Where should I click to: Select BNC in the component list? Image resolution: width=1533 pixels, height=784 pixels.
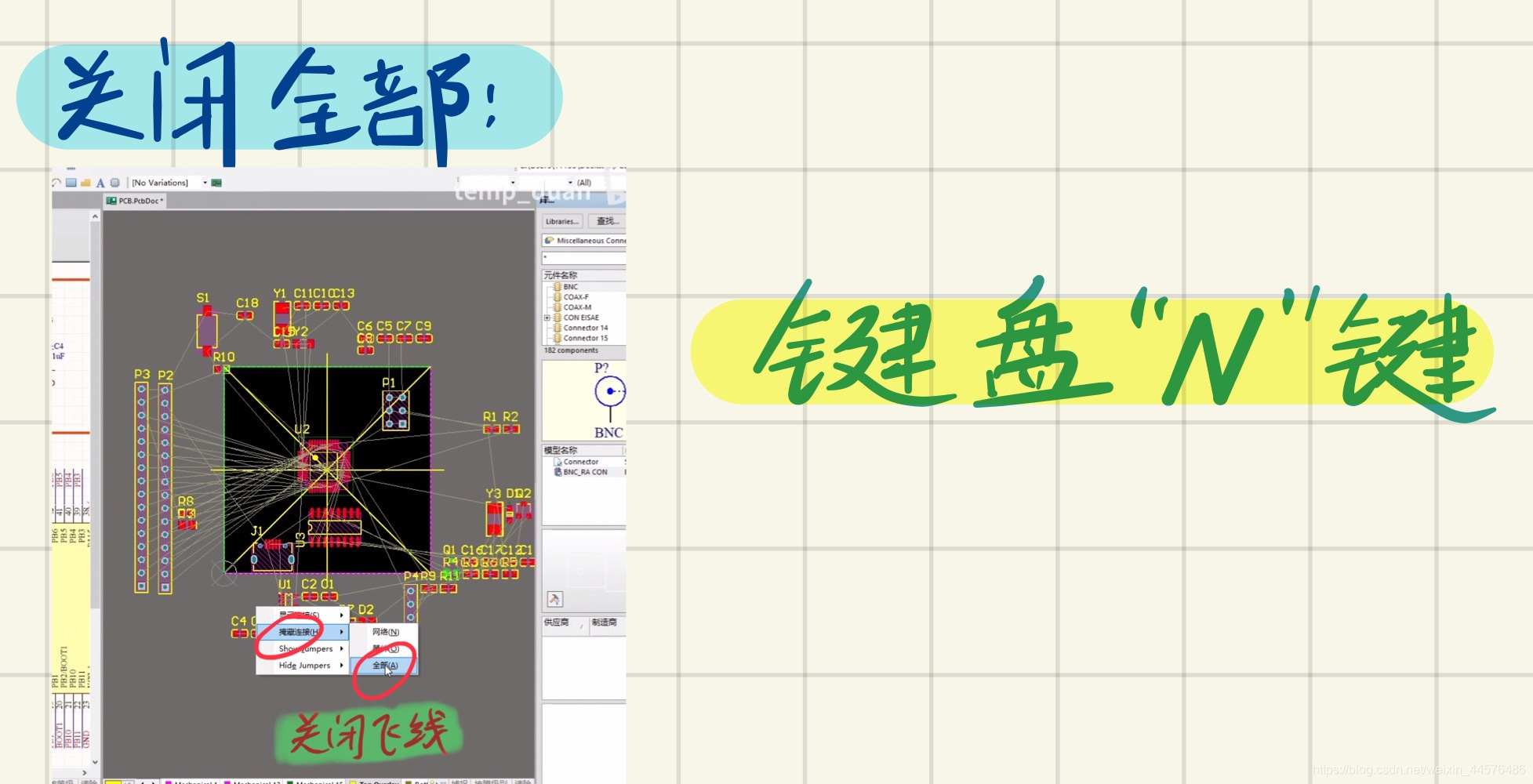point(570,287)
